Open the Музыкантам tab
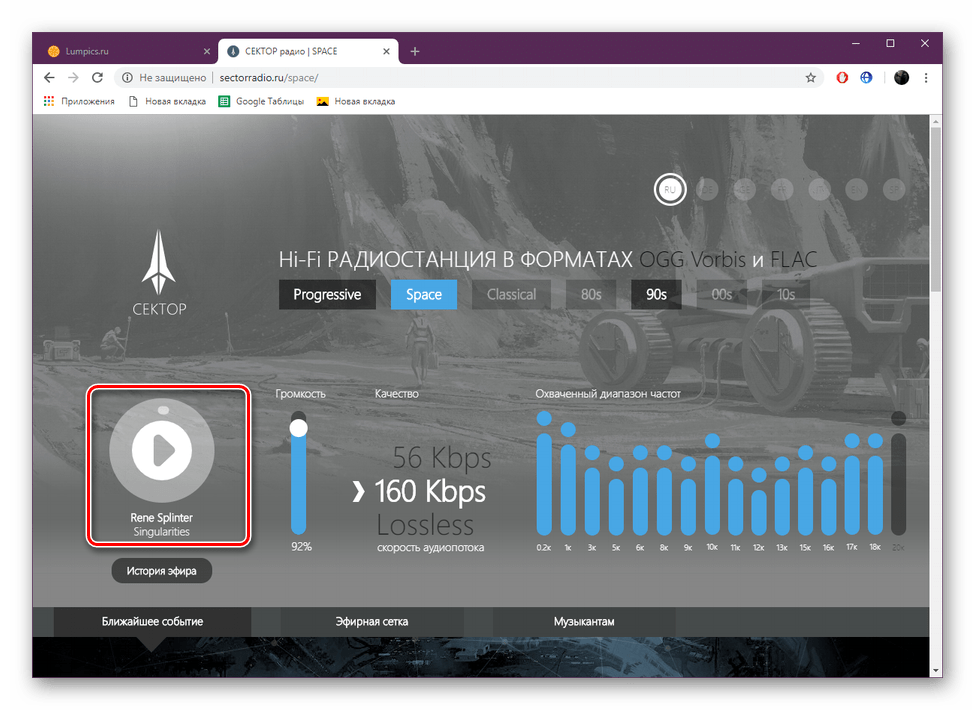975x710 pixels. (584, 622)
